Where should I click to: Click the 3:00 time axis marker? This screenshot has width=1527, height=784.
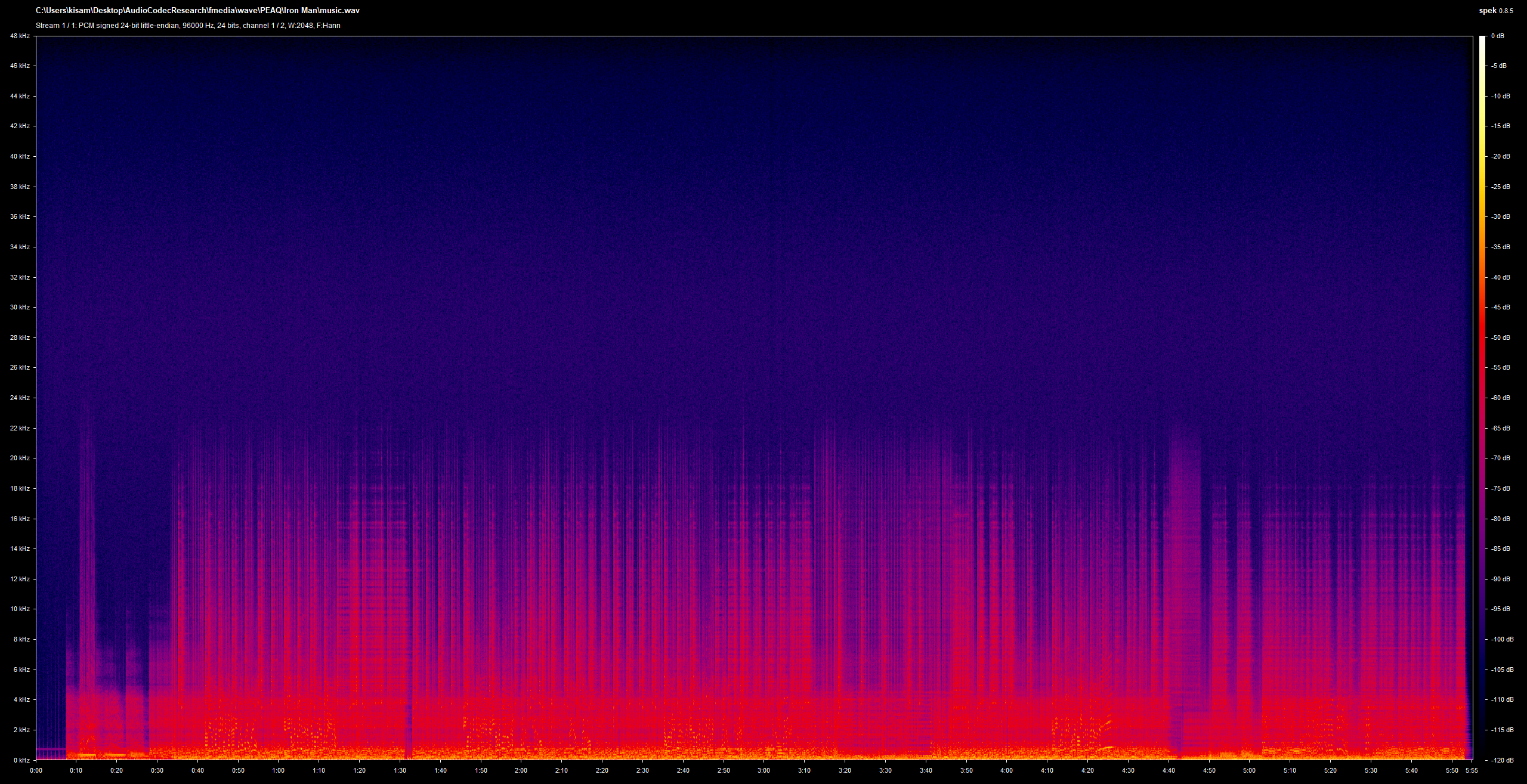763,770
